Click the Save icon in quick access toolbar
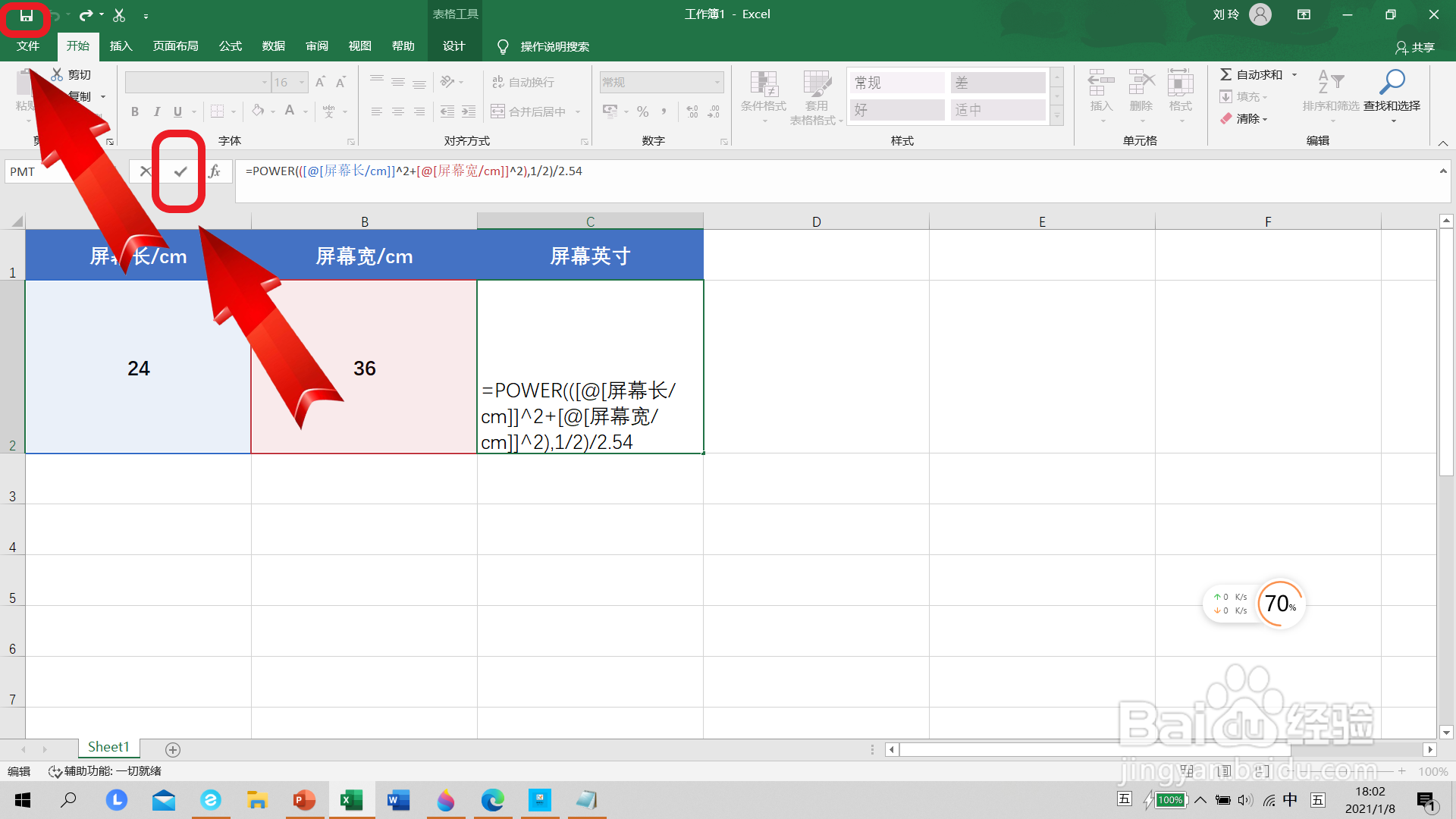Viewport: 1456px width, 819px height. pyautogui.click(x=27, y=16)
